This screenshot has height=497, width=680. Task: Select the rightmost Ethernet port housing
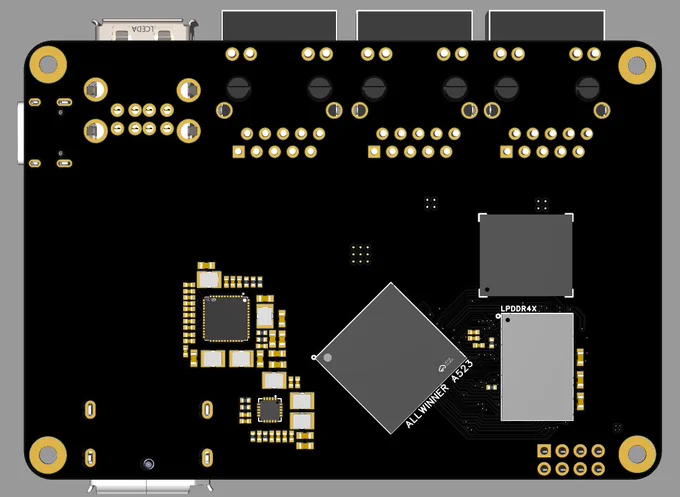[547, 26]
